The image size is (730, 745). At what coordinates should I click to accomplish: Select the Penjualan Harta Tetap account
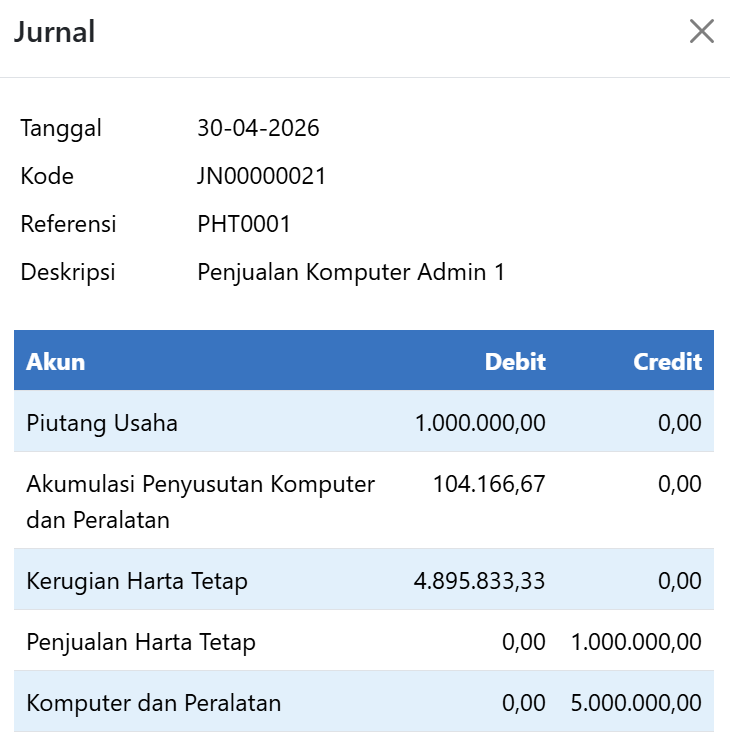(141, 643)
